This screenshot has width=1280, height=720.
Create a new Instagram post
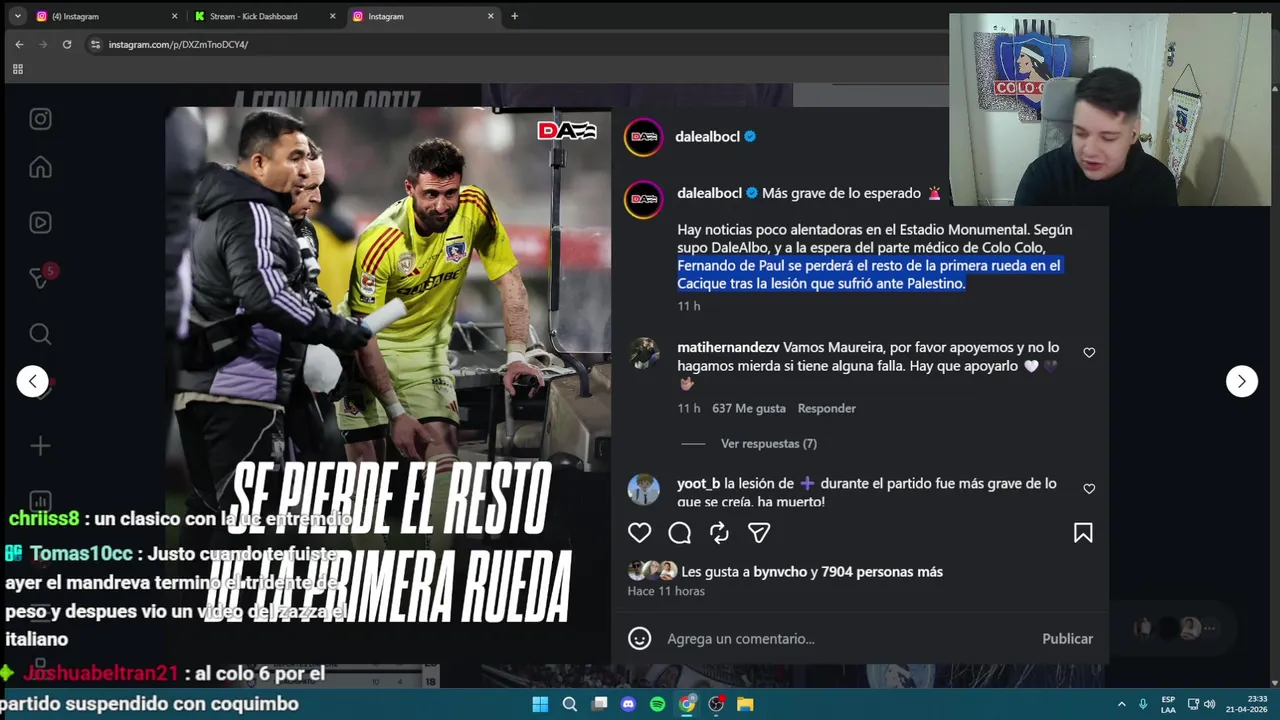click(40, 446)
